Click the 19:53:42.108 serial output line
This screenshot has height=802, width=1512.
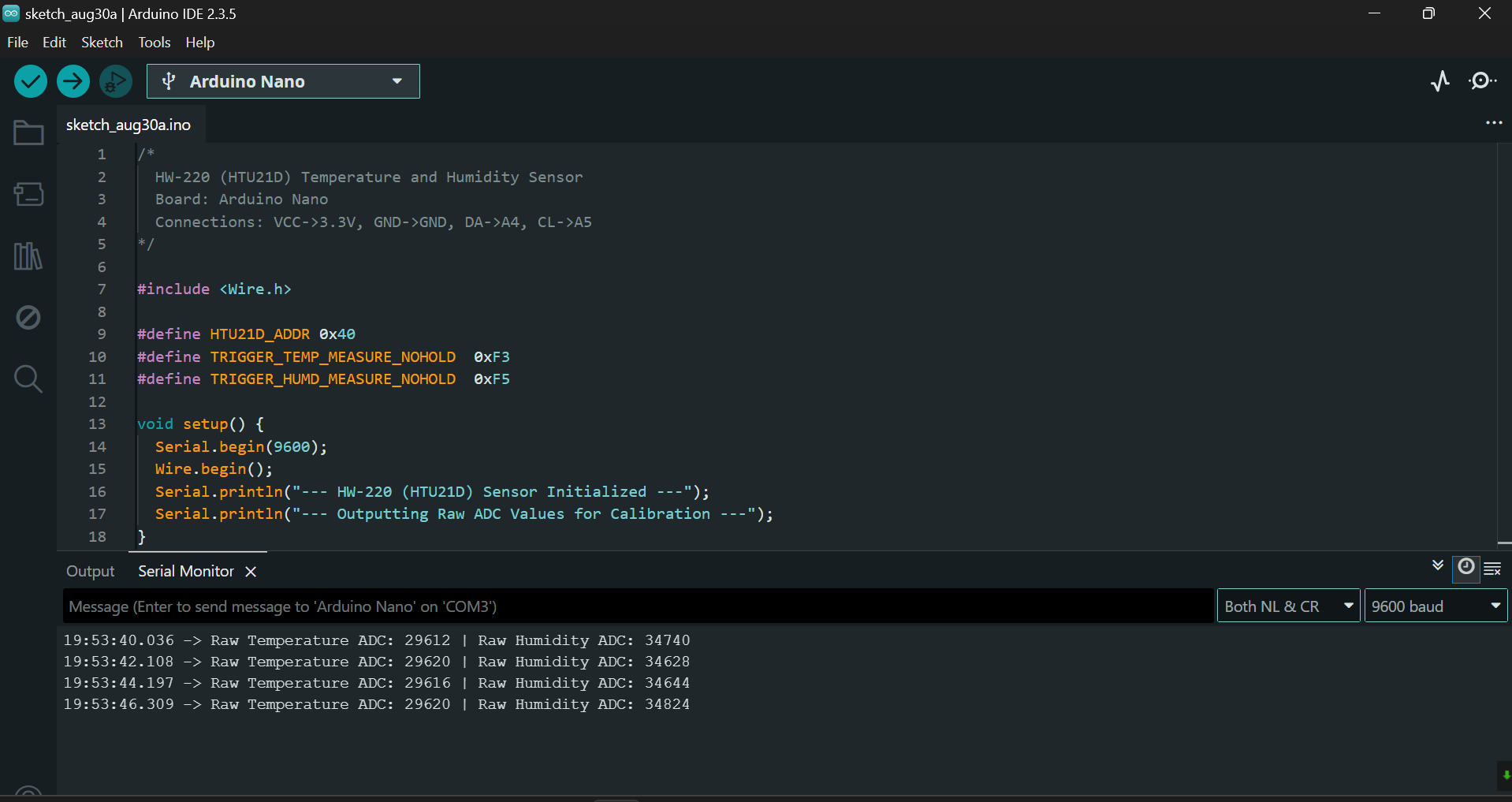[x=377, y=662]
